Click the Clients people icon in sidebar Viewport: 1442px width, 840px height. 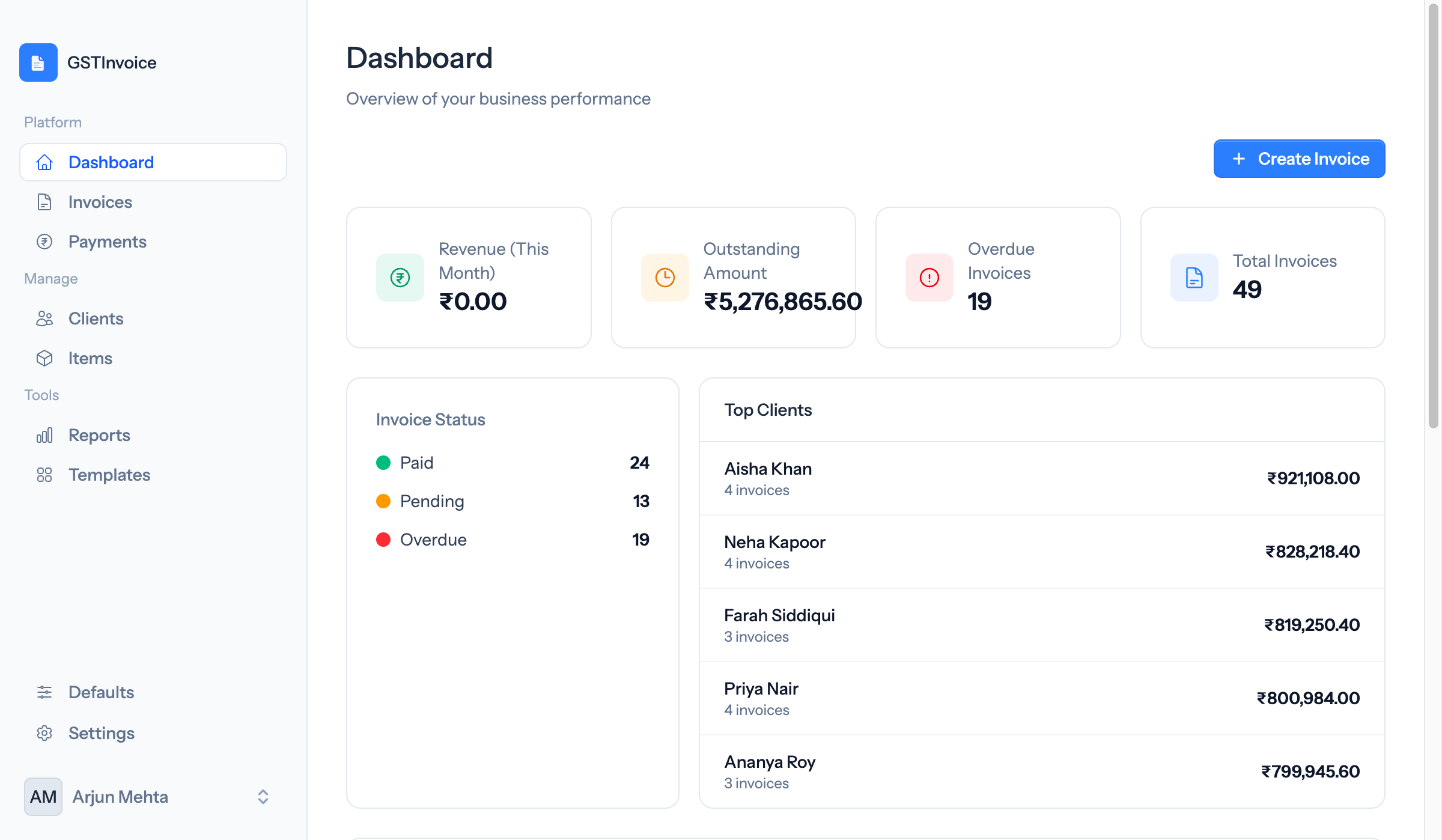(44, 318)
